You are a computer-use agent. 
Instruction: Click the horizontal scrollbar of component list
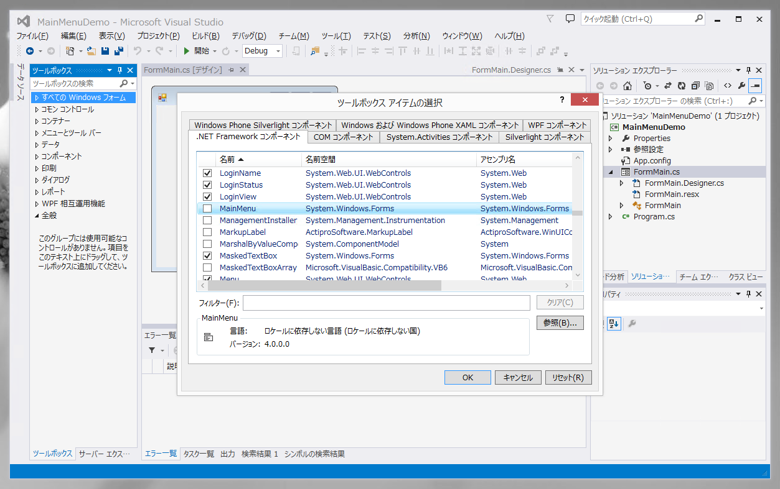pos(324,286)
